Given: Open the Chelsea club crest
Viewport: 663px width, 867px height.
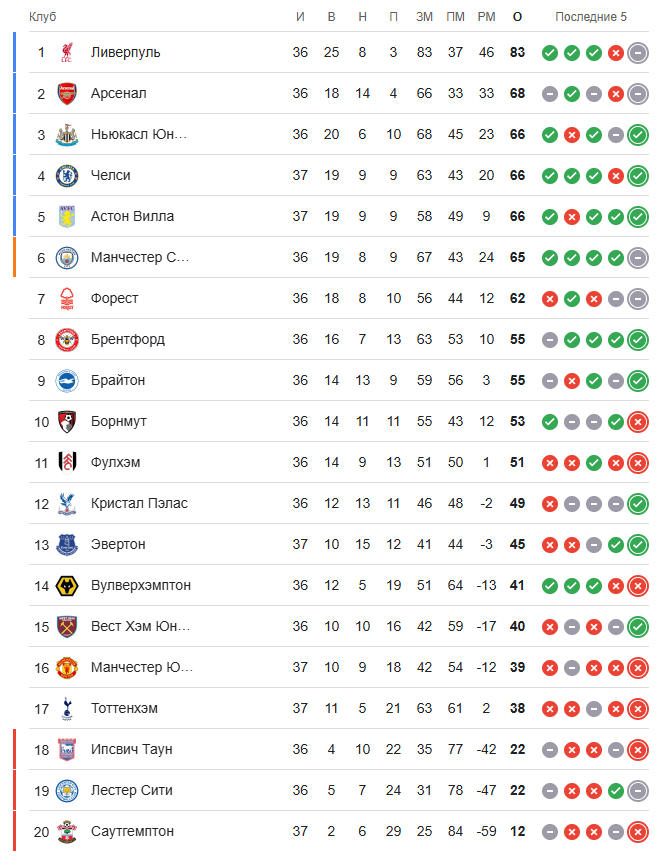Looking at the screenshot, I should [67, 175].
